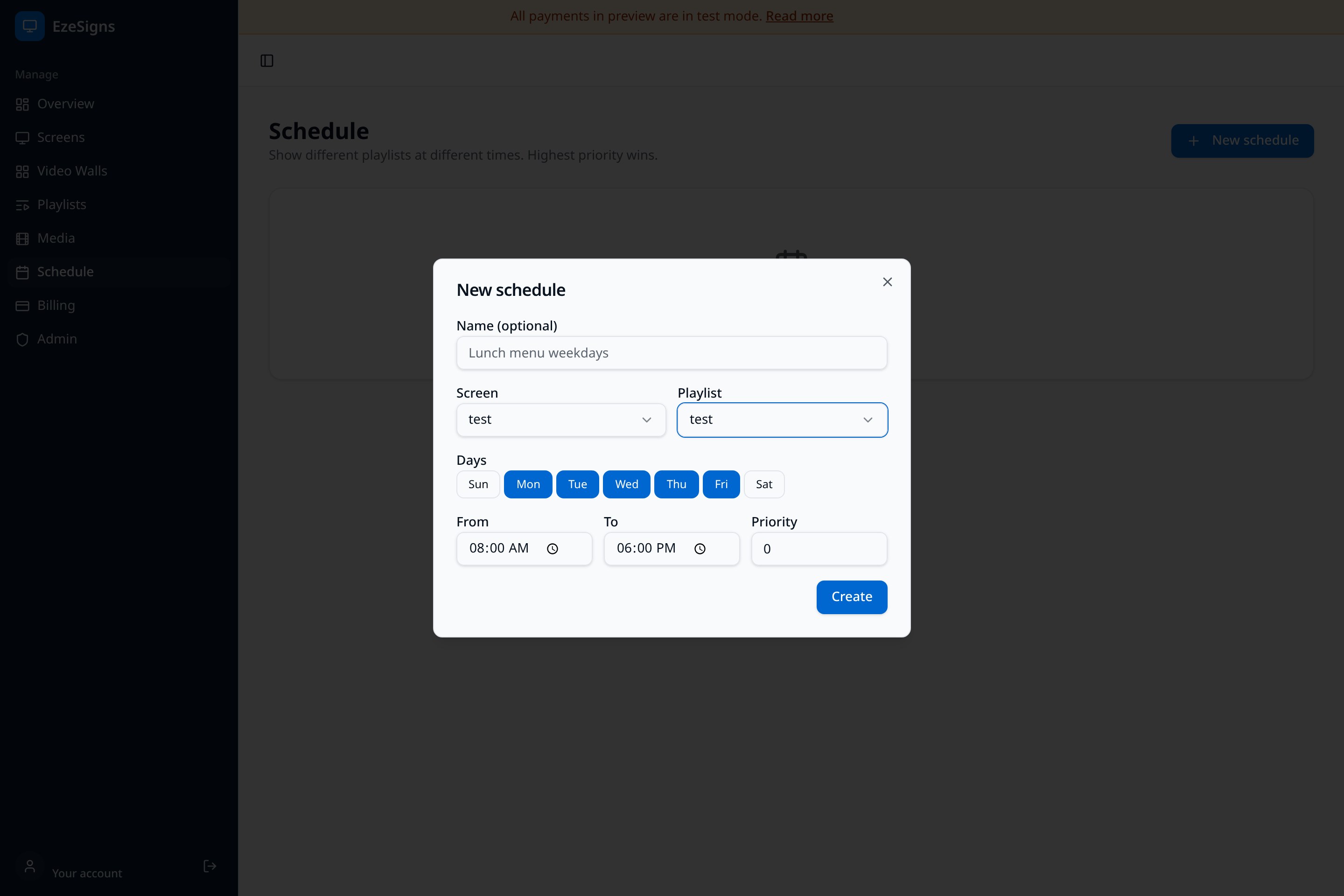
Task: Follow the Read more link
Action: pos(799,16)
